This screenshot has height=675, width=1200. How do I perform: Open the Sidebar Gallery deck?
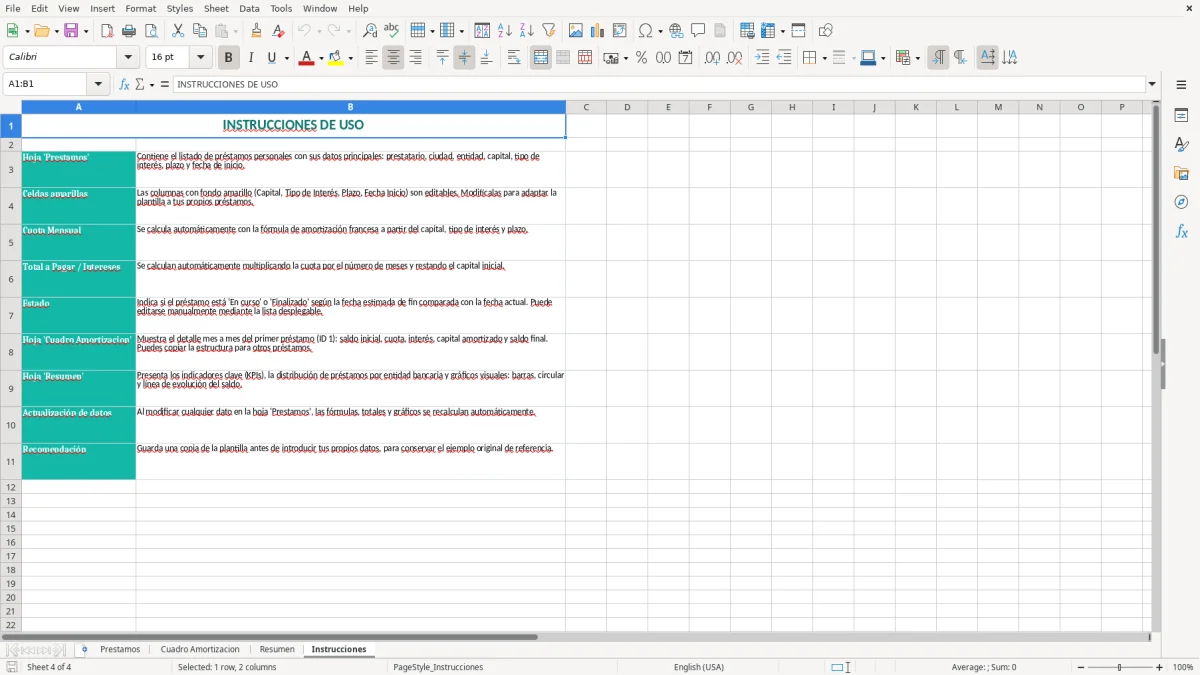[x=1181, y=174]
